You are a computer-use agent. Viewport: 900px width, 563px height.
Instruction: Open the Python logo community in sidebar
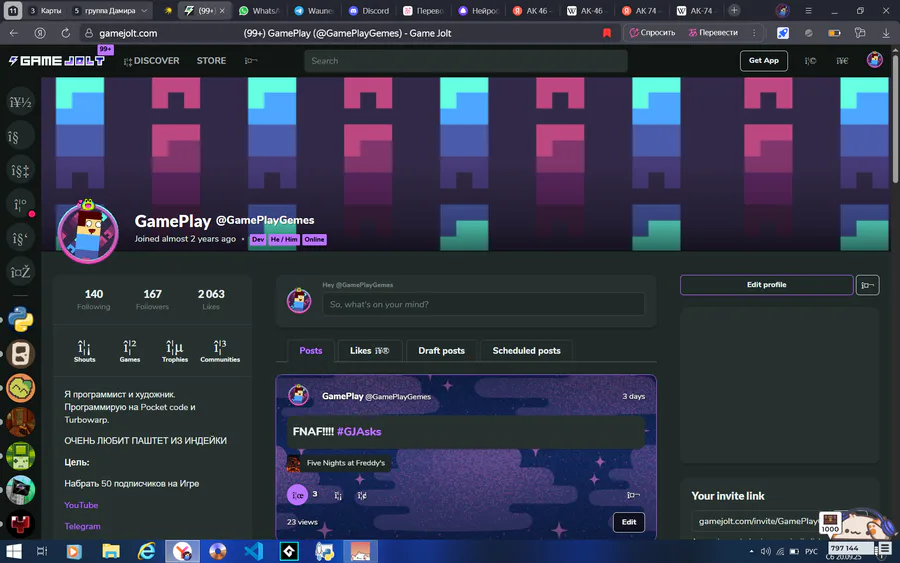21,319
